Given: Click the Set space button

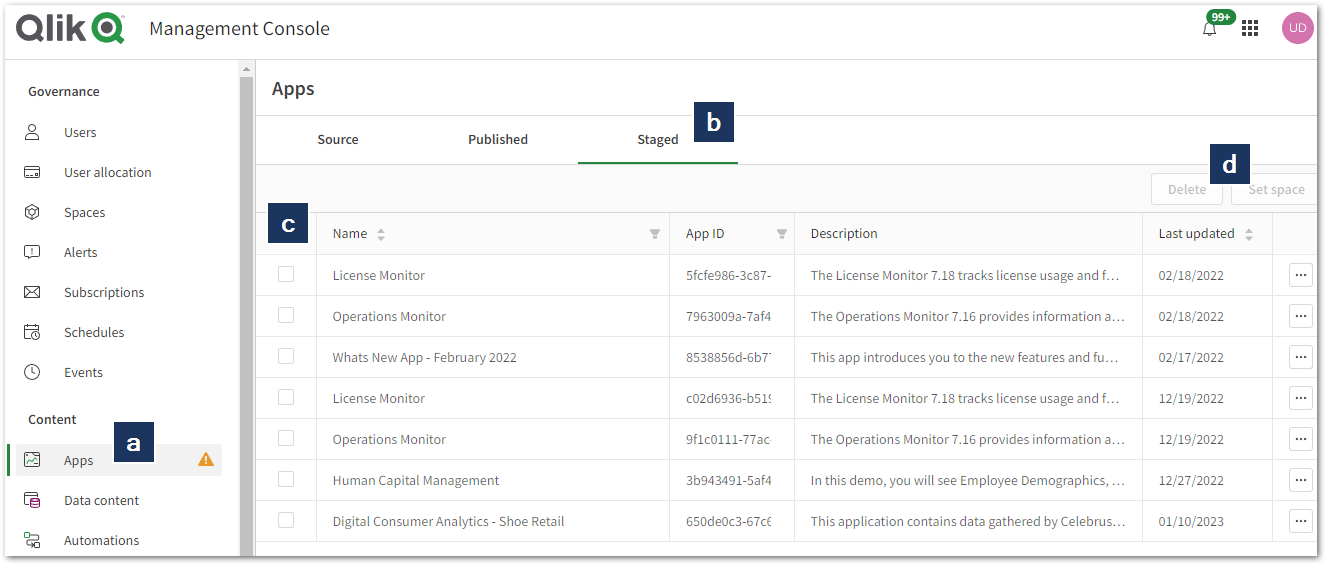Looking at the screenshot, I should point(1275,189).
